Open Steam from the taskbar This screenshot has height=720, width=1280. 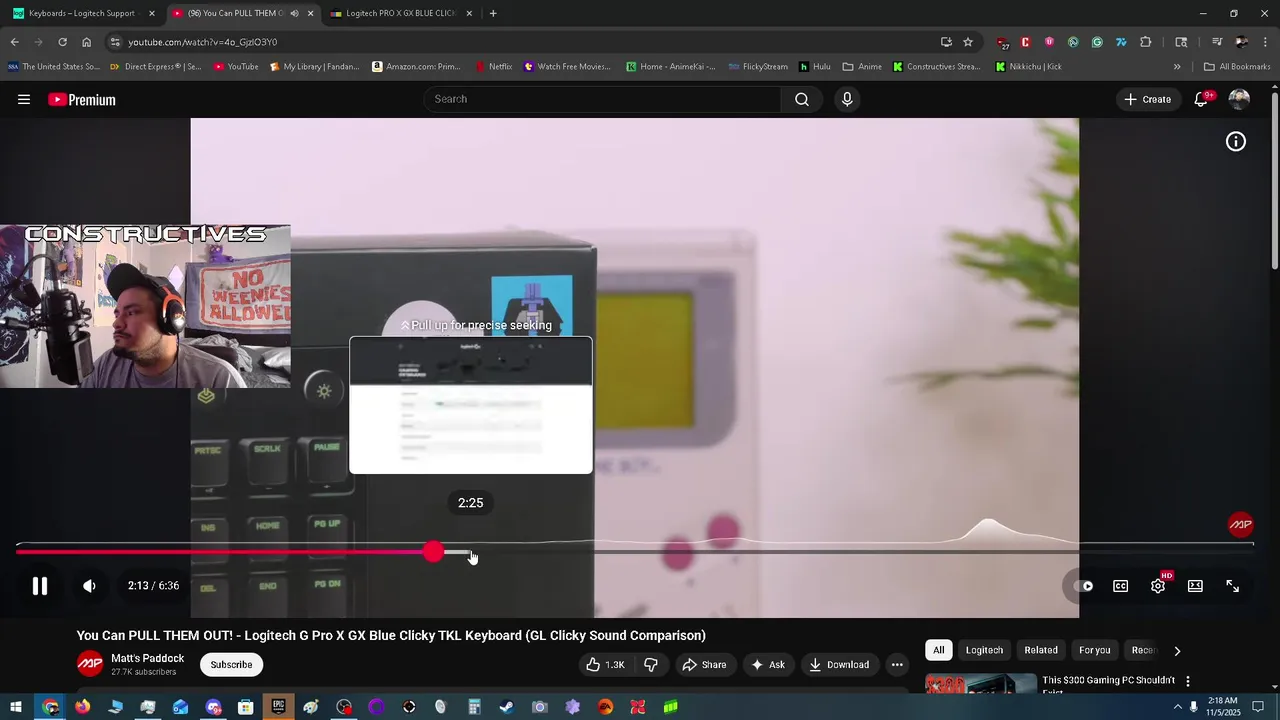click(x=507, y=707)
